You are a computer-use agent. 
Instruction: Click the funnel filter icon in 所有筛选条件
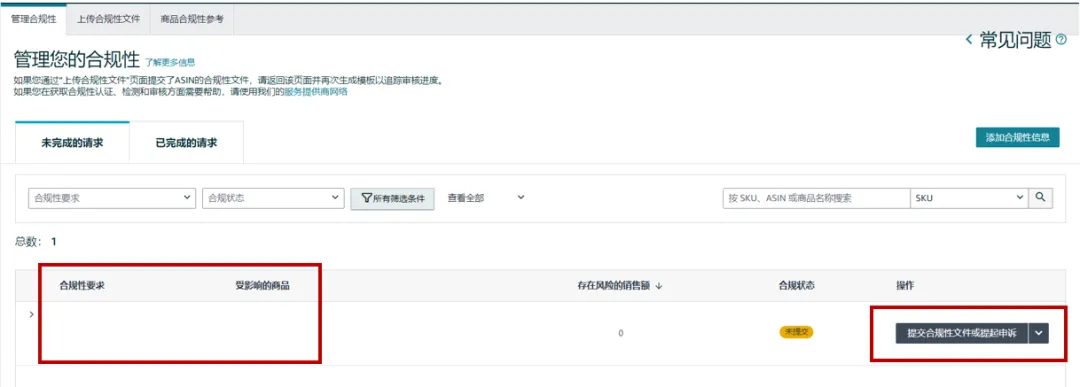pos(366,198)
